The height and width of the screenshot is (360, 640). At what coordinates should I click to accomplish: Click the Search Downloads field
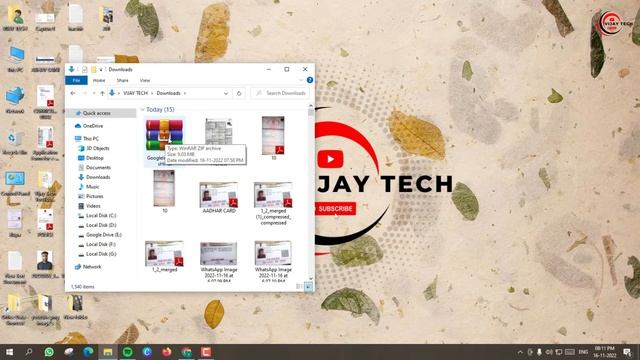(280, 93)
